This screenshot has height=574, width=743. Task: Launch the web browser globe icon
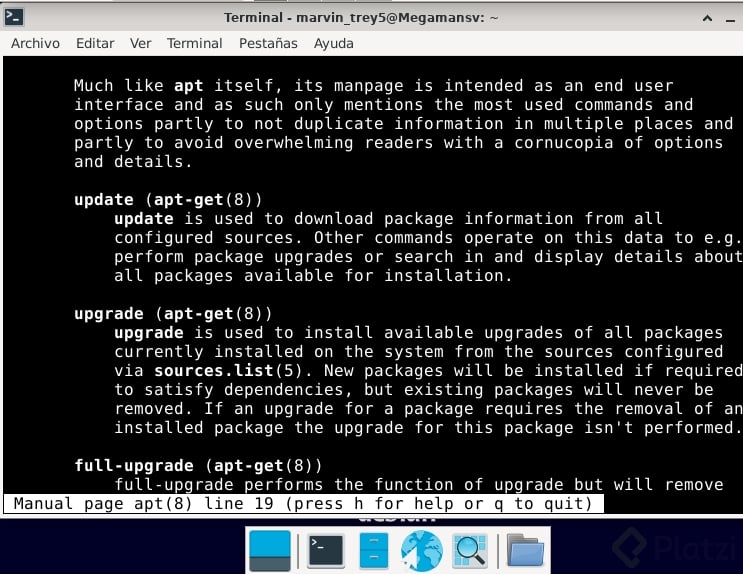pyautogui.click(x=421, y=551)
